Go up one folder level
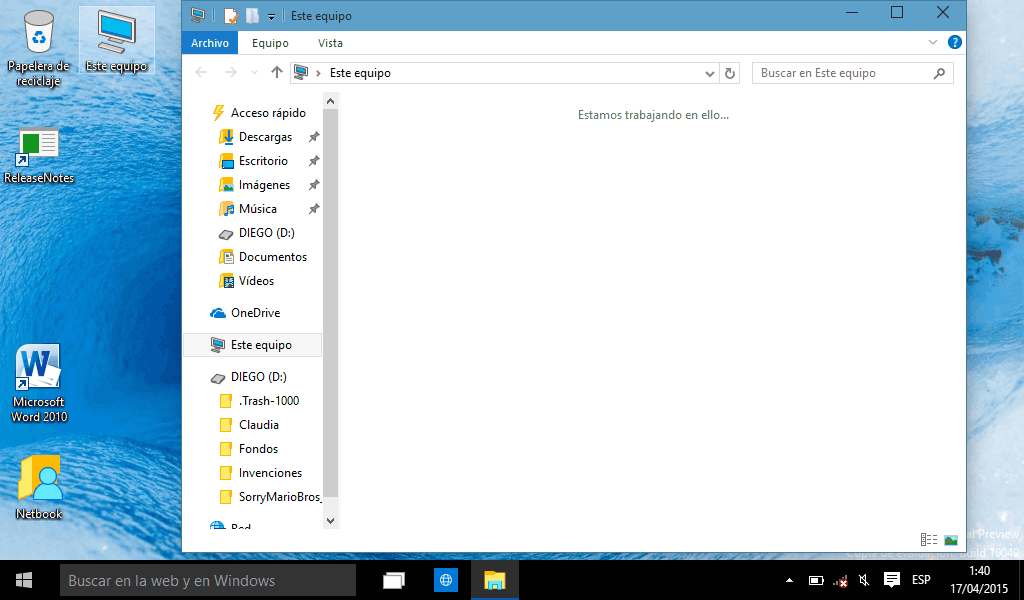This screenshot has width=1024, height=600. pyautogui.click(x=277, y=73)
